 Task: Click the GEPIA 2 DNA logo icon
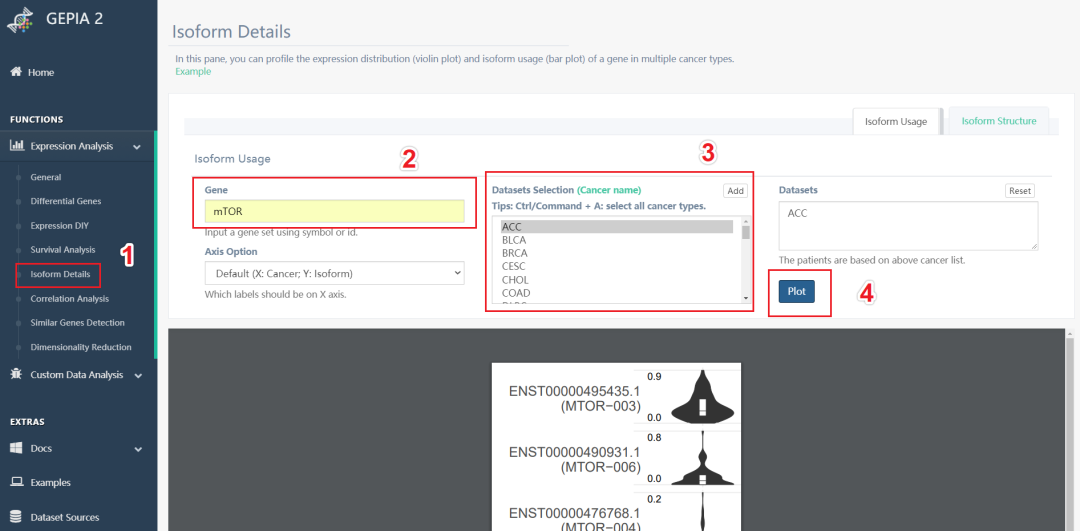(x=19, y=19)
